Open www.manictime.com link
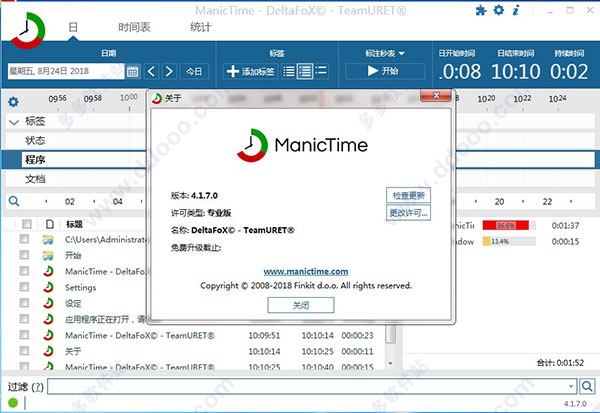 (306, 272)
